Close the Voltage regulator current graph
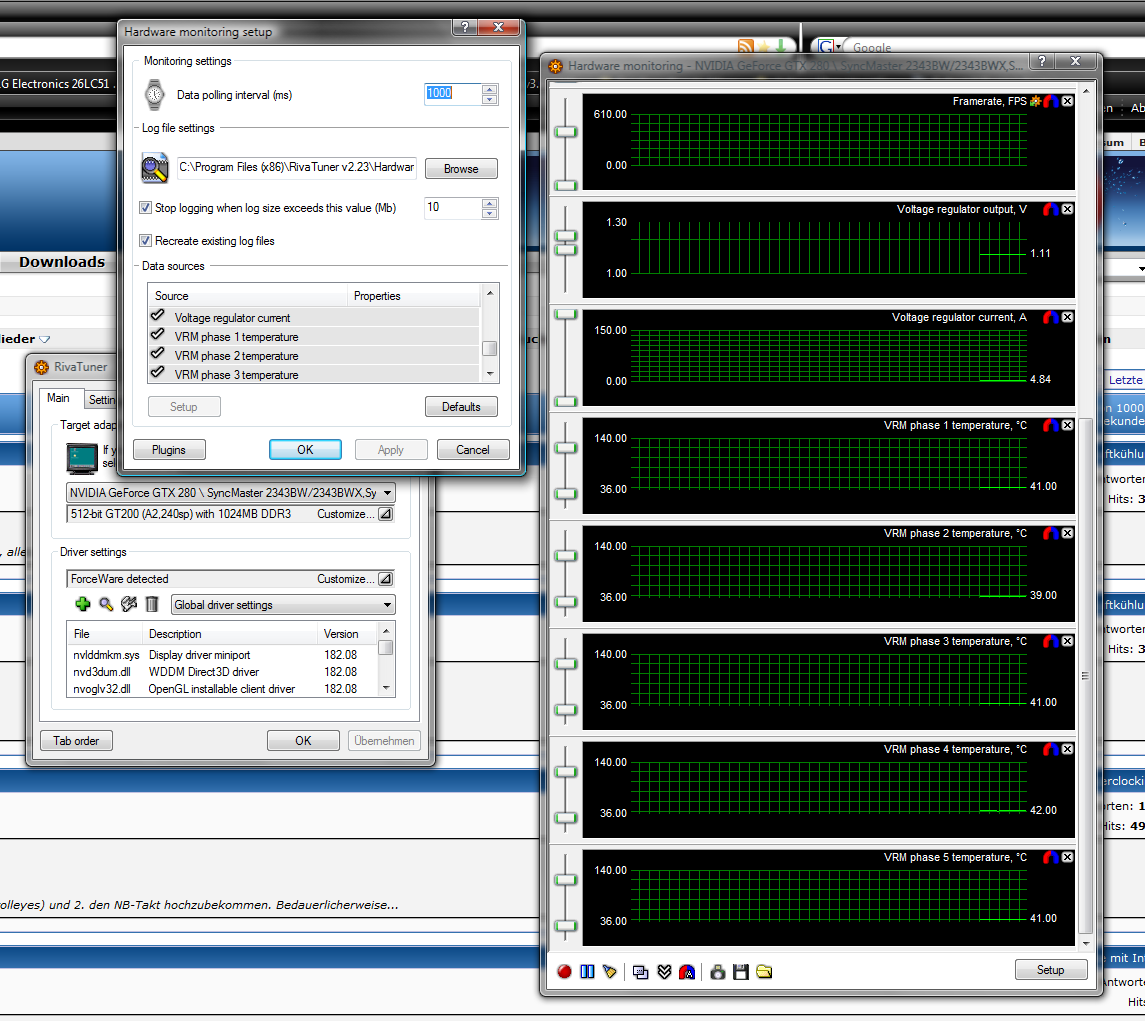Image resolution: width=1145 pixels, height=1021 pixels. pos(1068,318)
